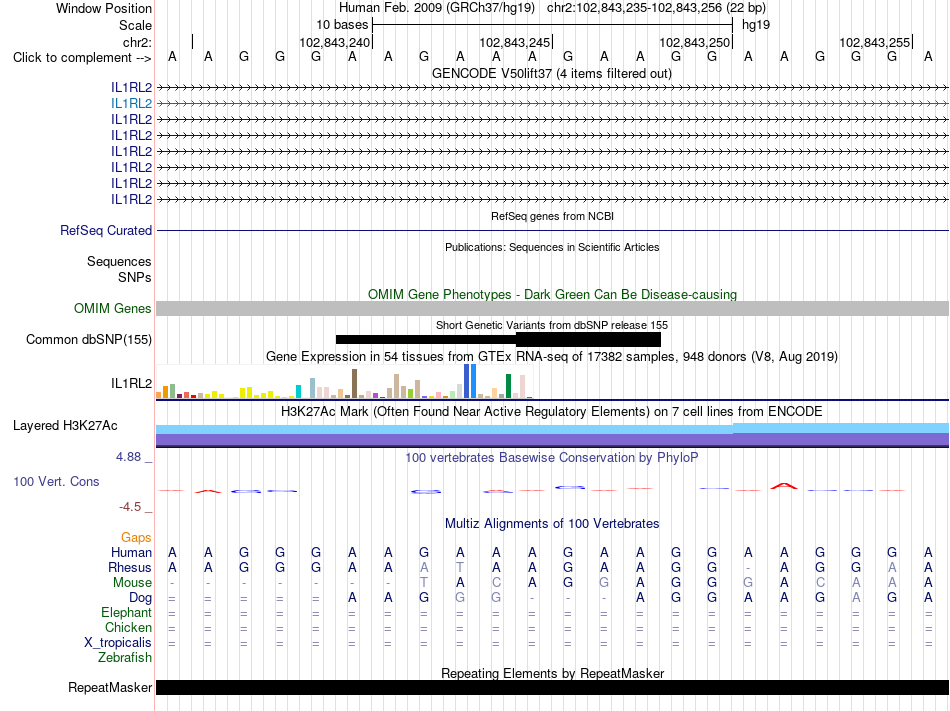Click the purple H3K27Ac signal band
This screenshot has width=950, height=711.
(x=552, y=440)
